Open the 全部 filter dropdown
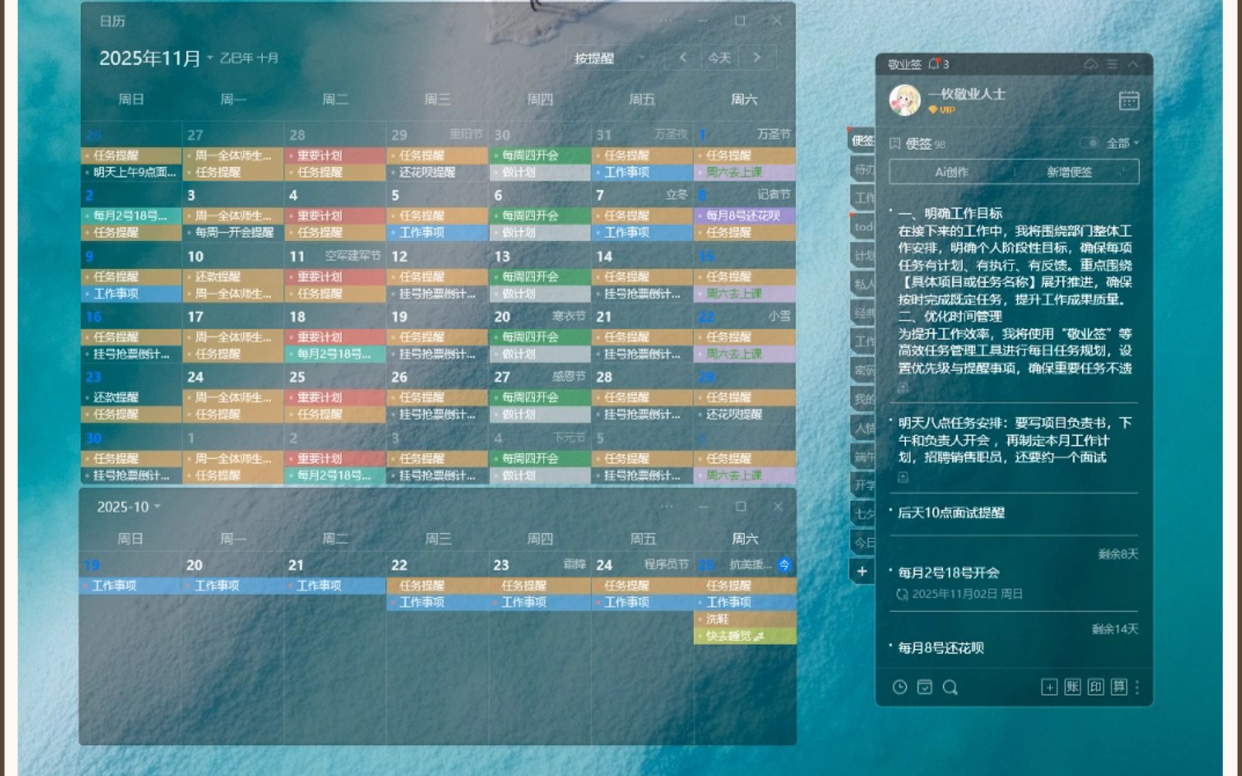This screenshot has height=776, width=1242. (1123, 143)
